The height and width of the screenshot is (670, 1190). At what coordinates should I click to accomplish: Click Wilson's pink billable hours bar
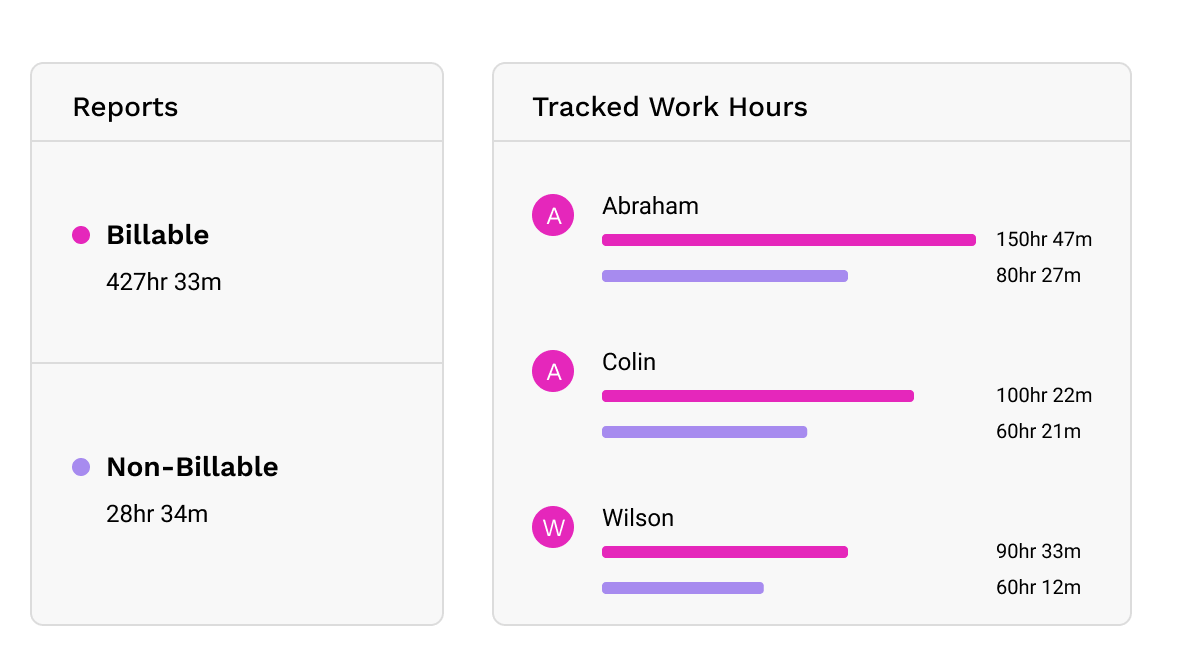click(x=724, y=552)
